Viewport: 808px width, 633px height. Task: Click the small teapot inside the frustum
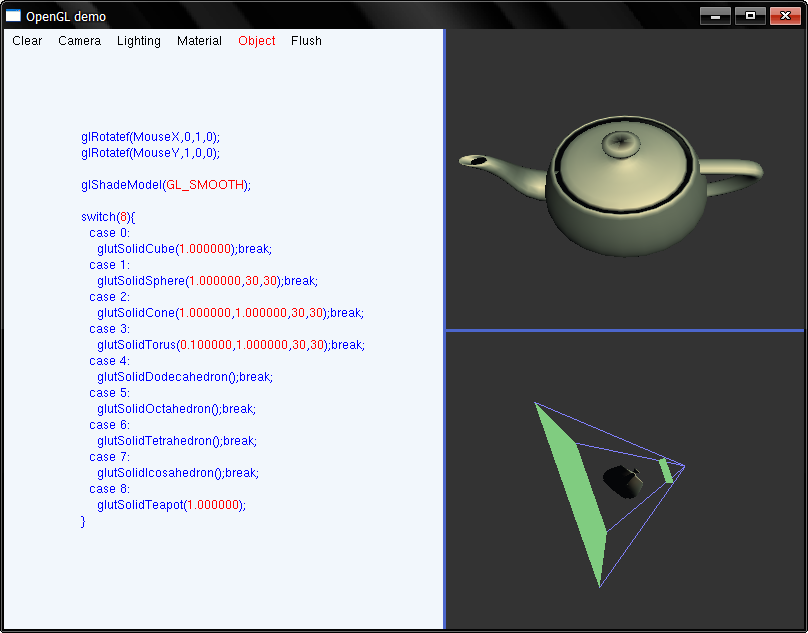623,482
